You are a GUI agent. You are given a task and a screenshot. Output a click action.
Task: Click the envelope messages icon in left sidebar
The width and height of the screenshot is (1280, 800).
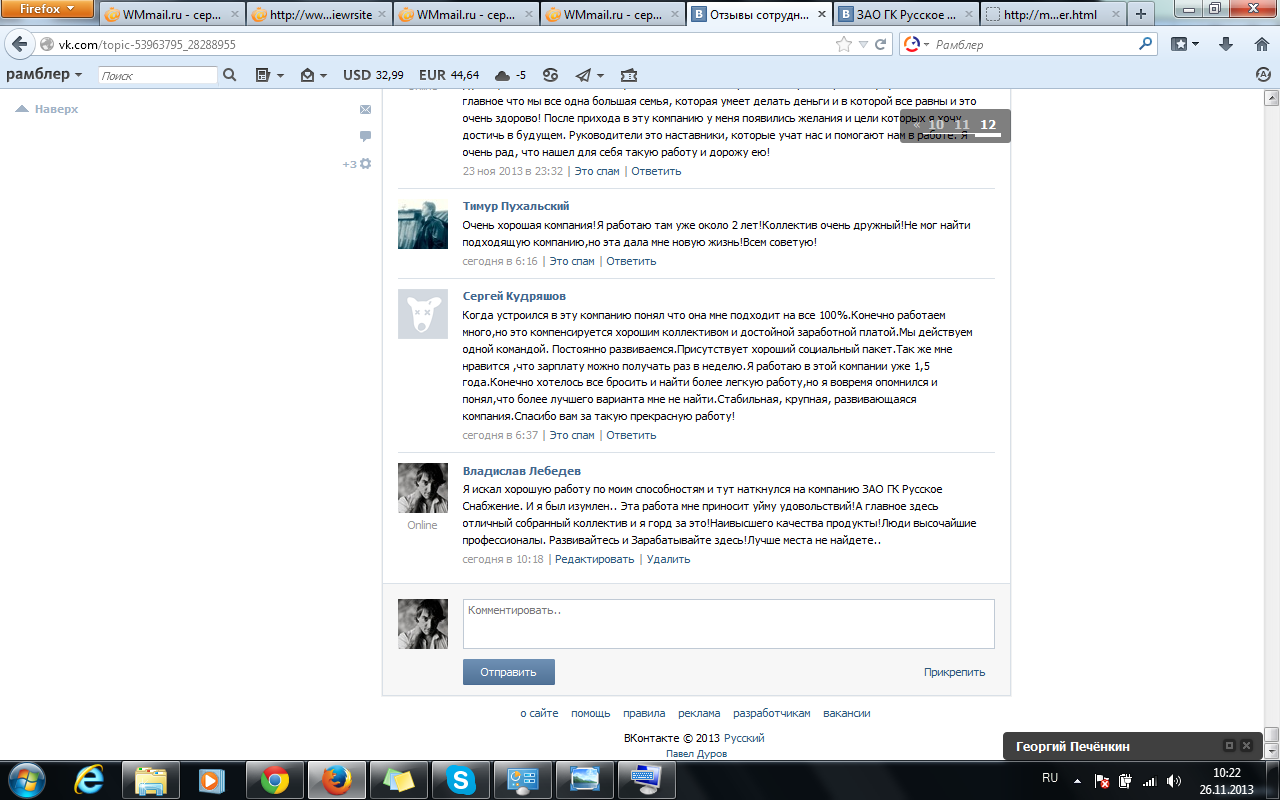[365, 109]
